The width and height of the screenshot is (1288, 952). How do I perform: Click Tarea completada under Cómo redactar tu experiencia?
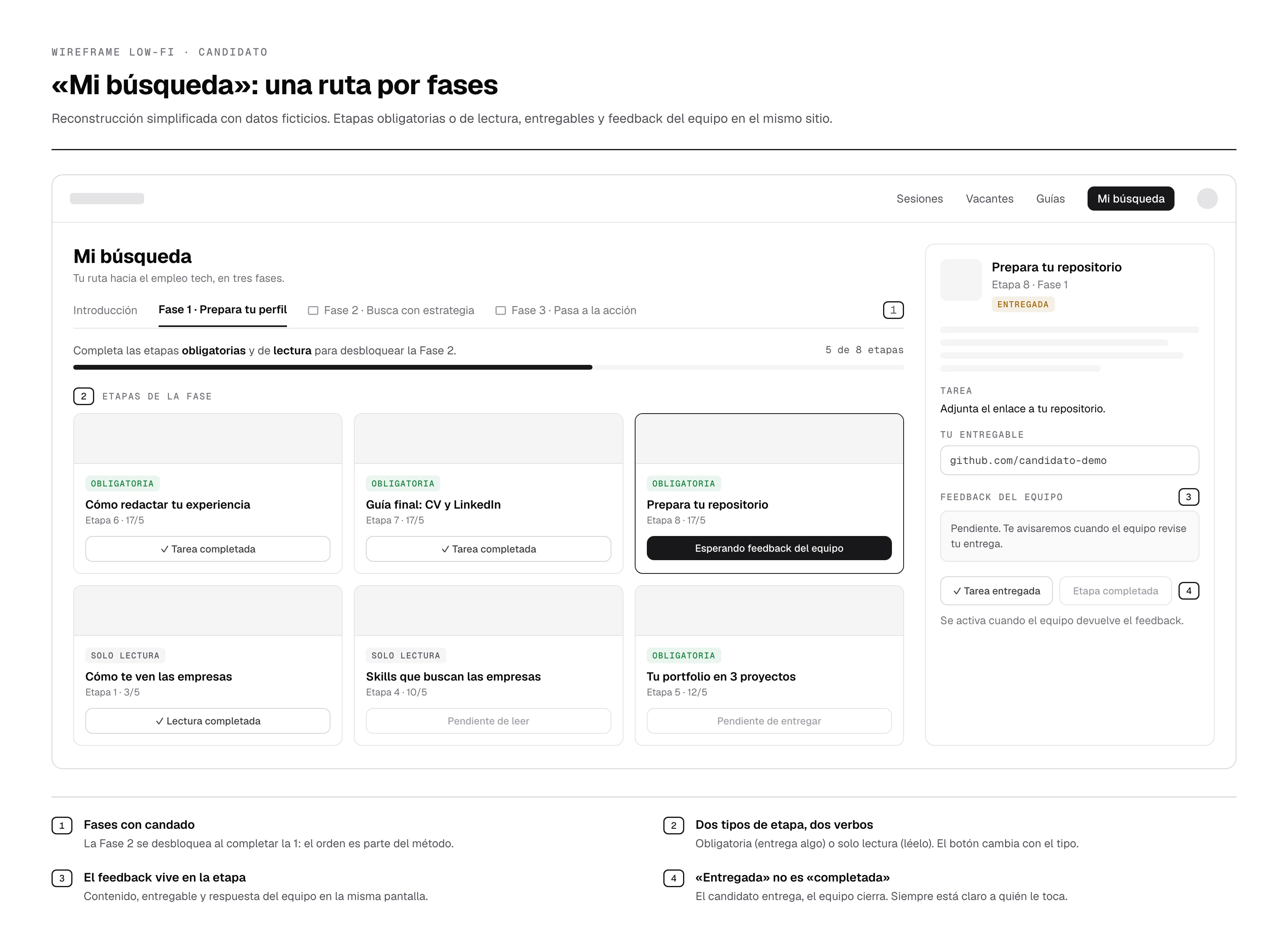[x=207, y=548]
